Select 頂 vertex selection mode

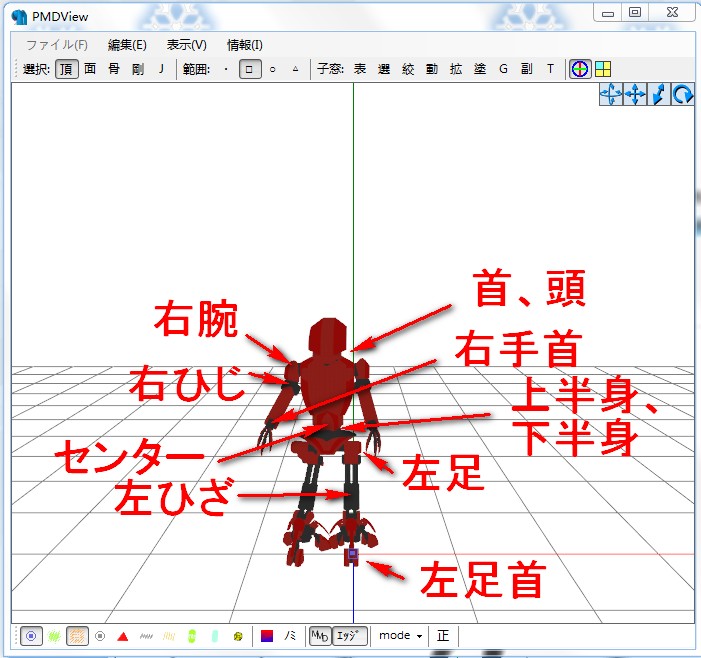(x=66, y=69)
